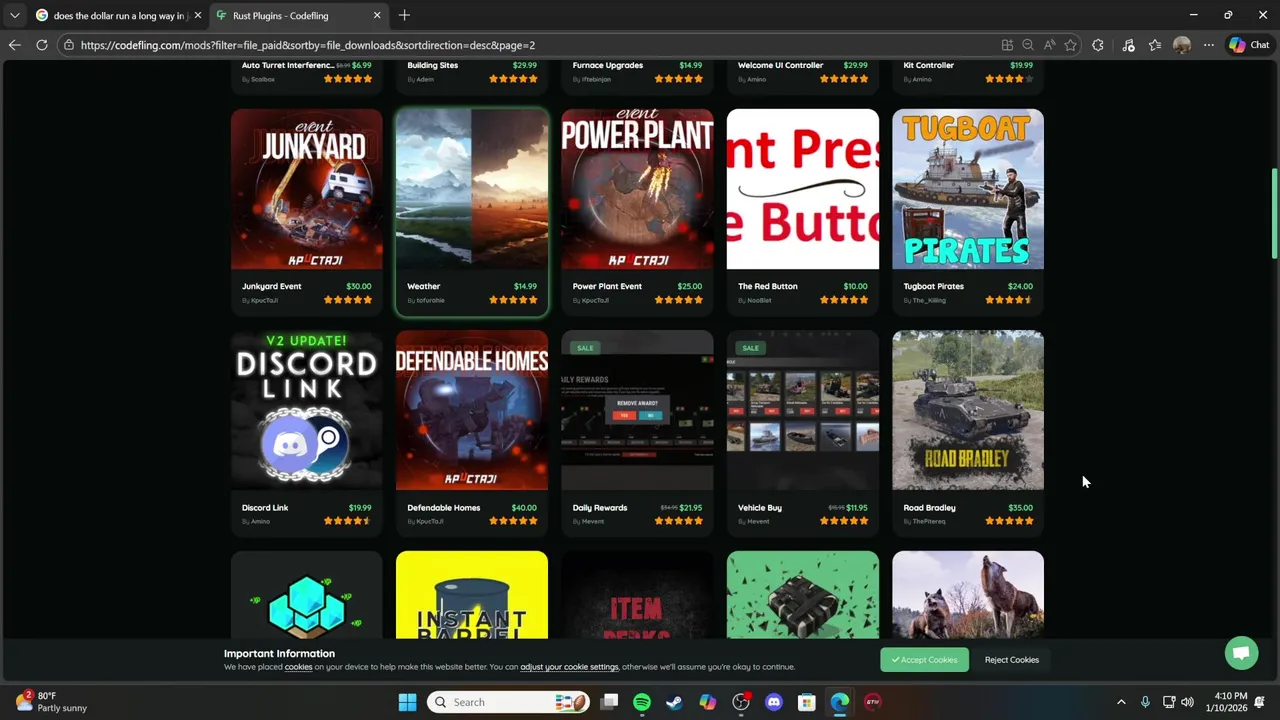
Task: Open author ThePitereq under Road Bradley
Action: pyautogui.click(x=930, y=522)
